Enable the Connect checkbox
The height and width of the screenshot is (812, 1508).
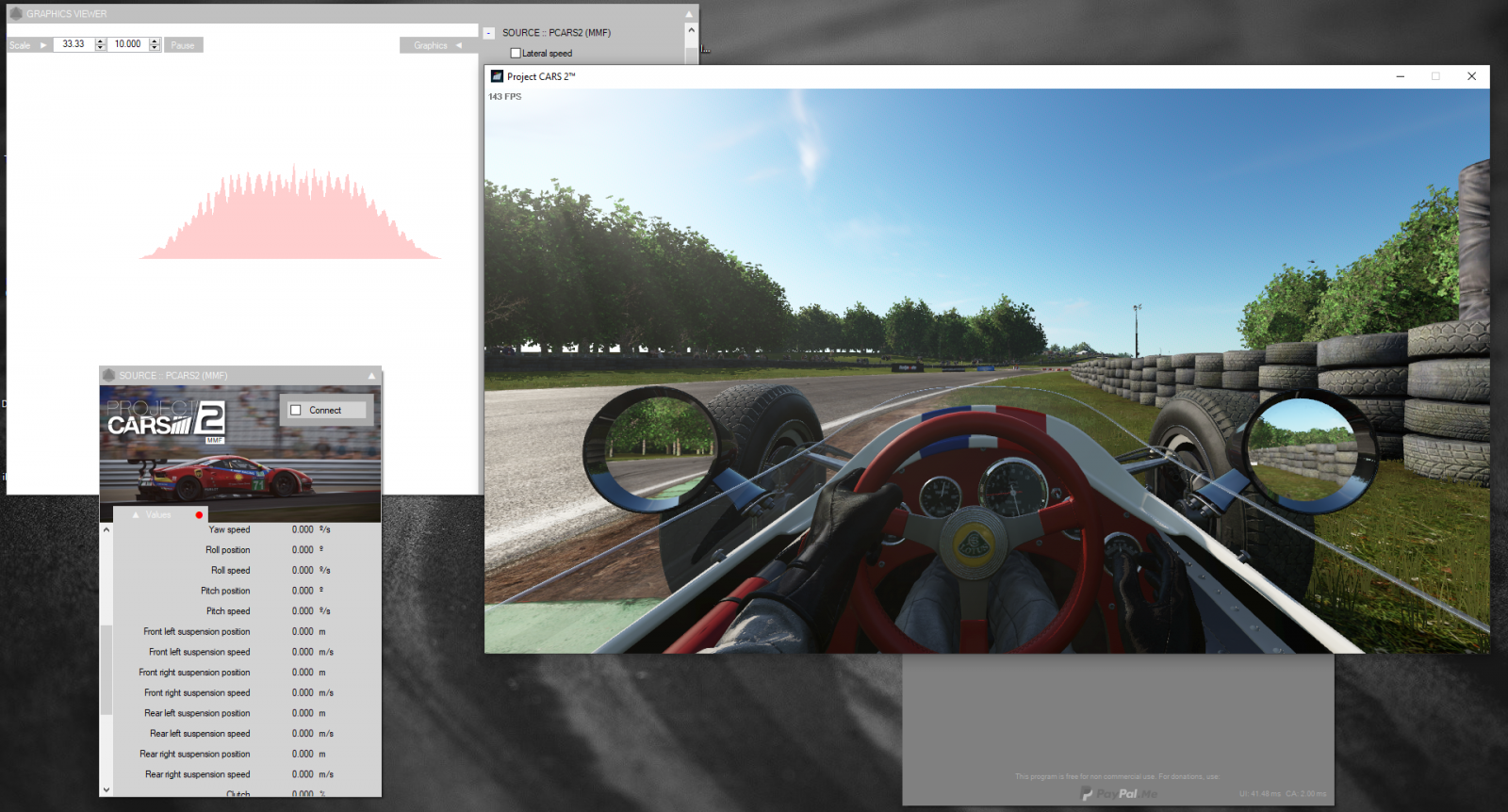[296, 410]
